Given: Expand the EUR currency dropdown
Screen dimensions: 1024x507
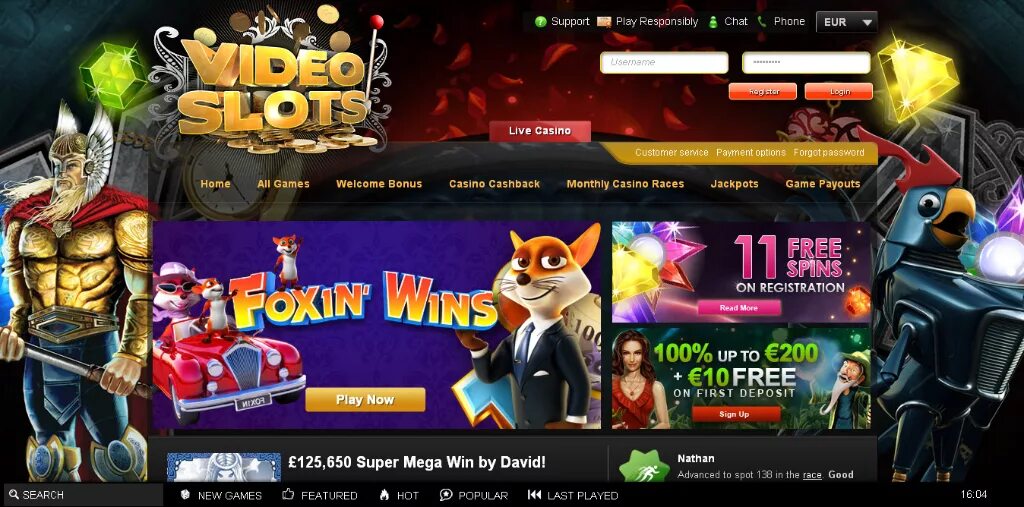Looking at the screenshot, I should click(x=847, y=22).
